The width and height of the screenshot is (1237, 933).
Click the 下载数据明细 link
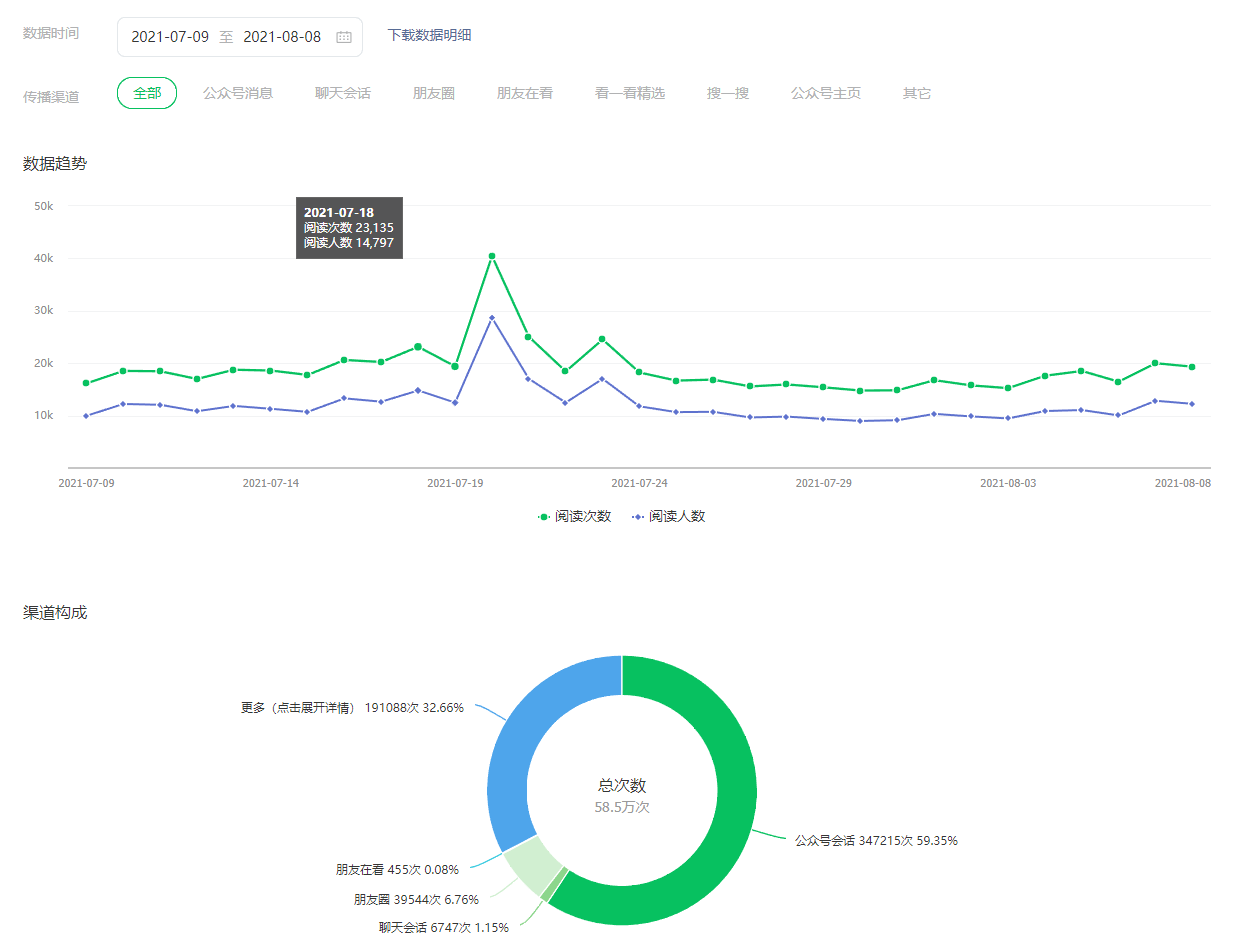tap(429, 35)
